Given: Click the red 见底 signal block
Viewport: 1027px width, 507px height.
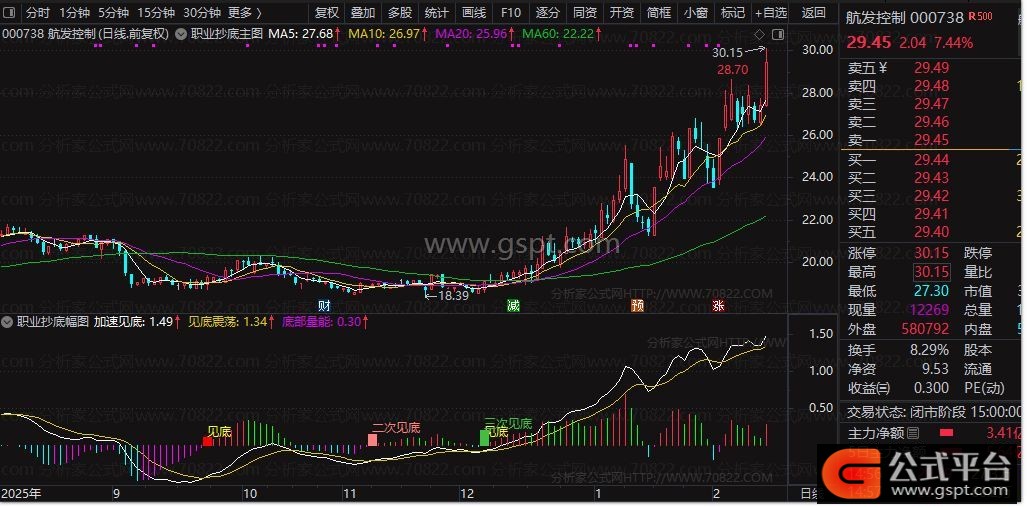Looking at the screenshot, I should (208, 441).
